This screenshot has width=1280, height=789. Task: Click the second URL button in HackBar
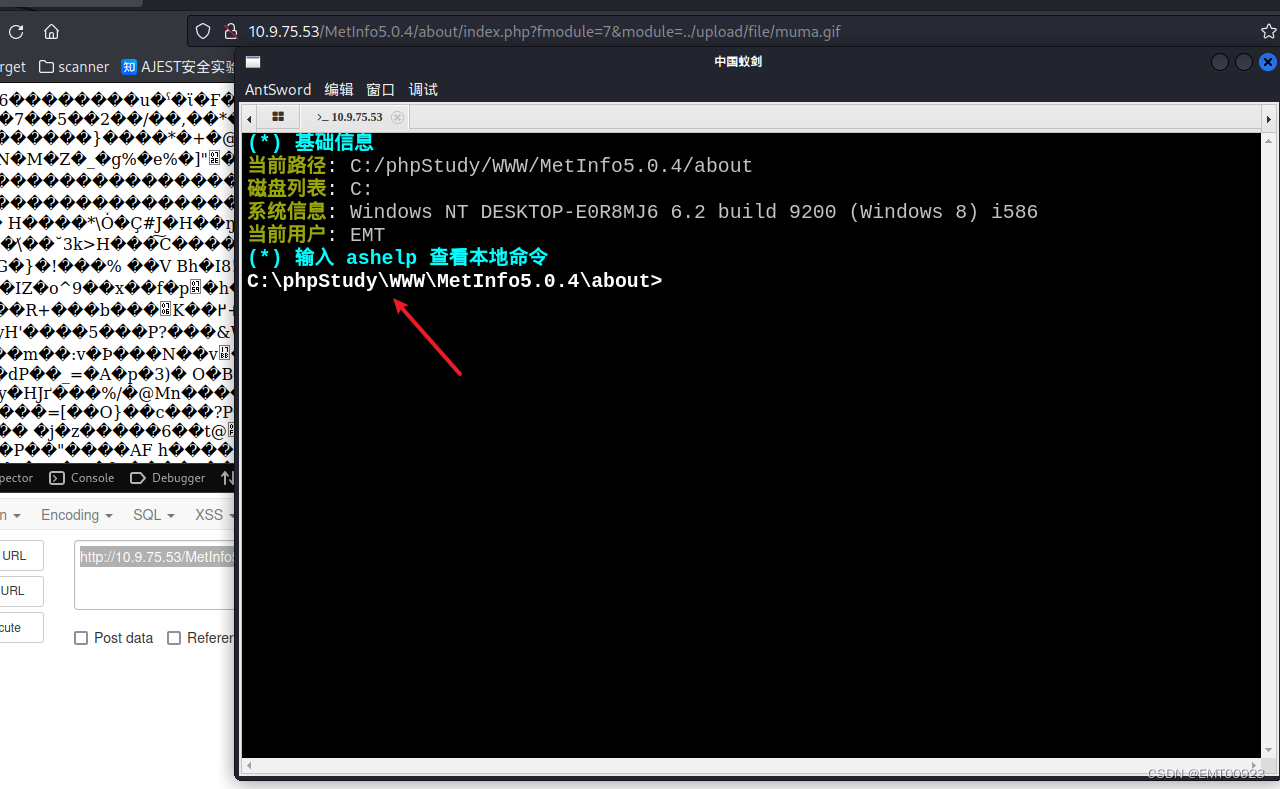[x=20, y=591]
